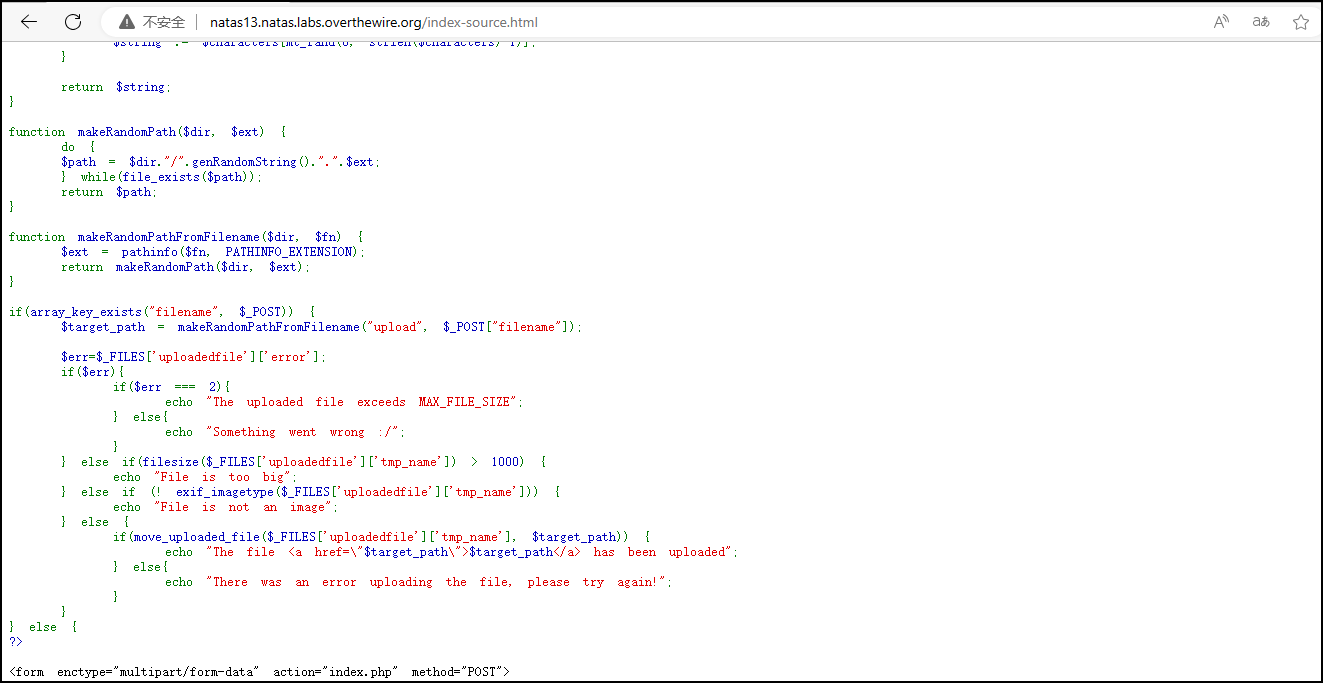The width and height of the screenshot is (1323, 683).
Task: Add page to favorites with star icon
Action: pos(1300,22)
